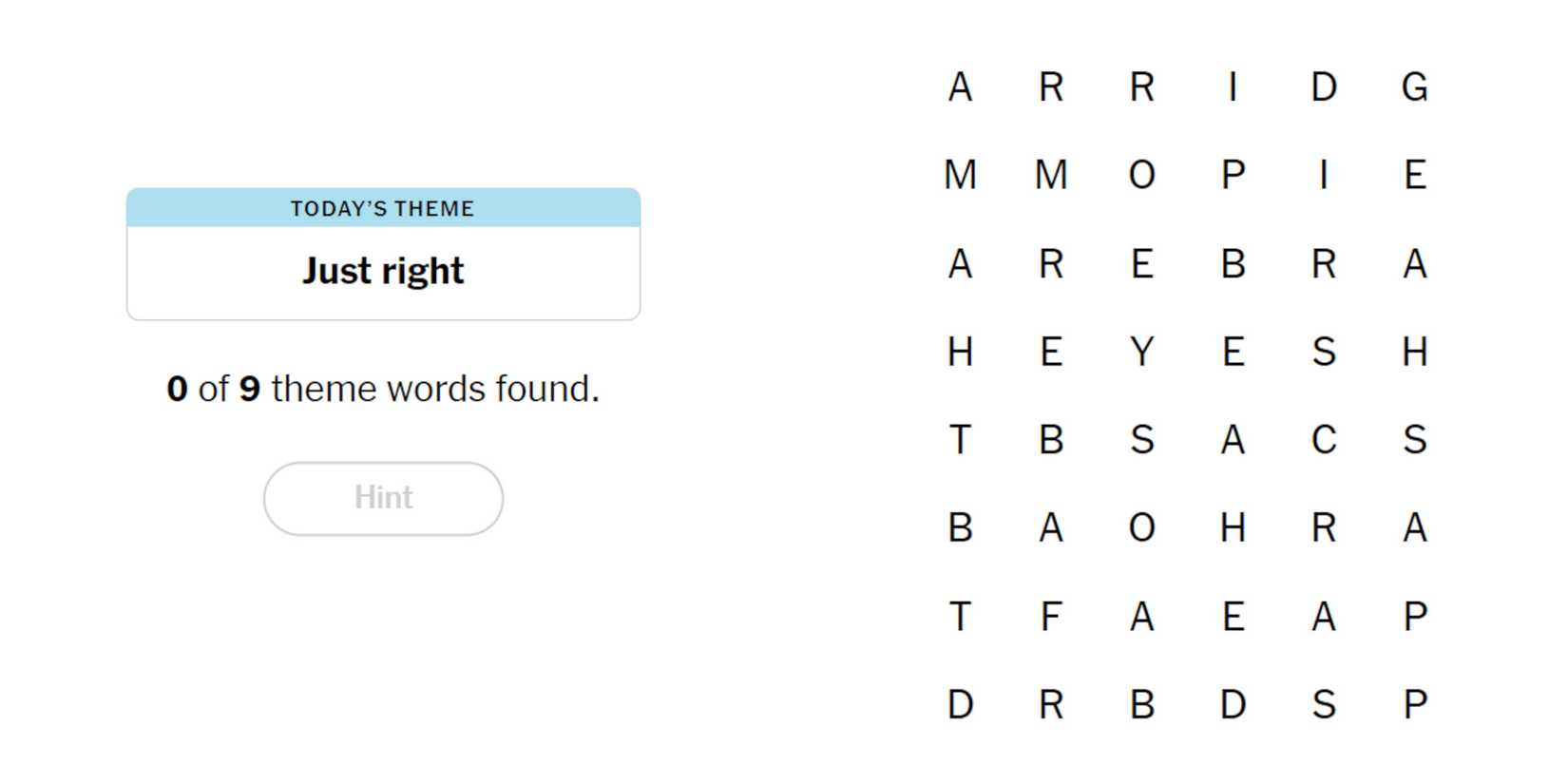
Task: Click the B in the third row
Action: coord(1233,263)
